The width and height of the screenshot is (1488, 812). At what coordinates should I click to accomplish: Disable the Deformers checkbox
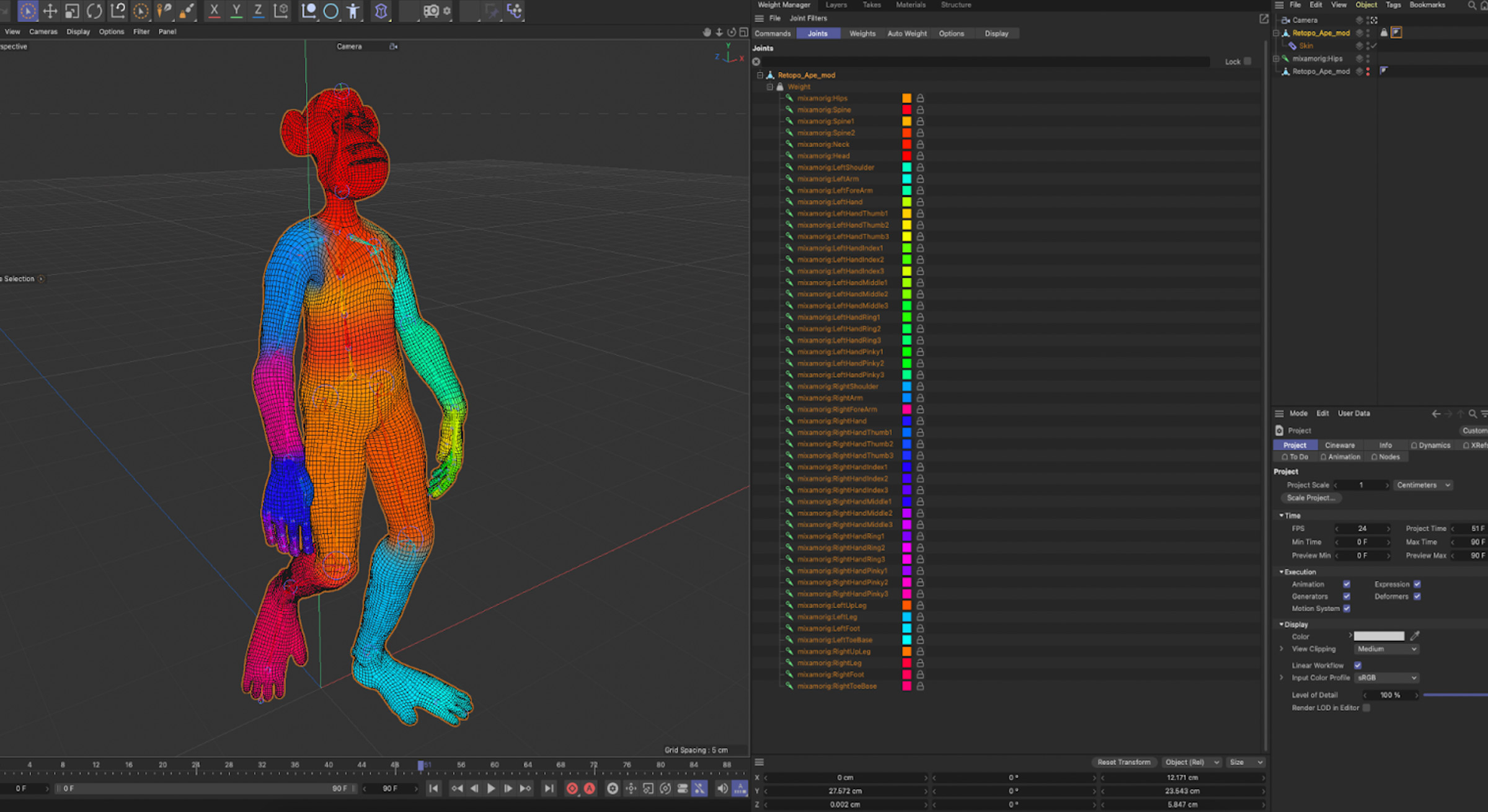click(1417, 596)
